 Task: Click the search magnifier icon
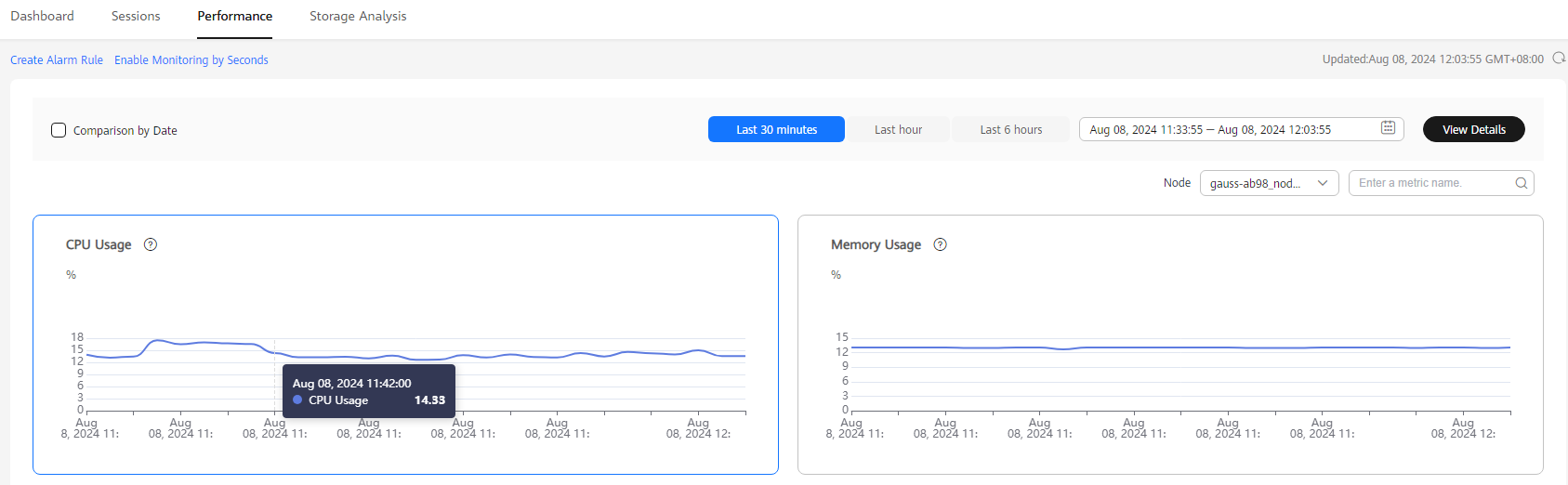pyautogui.click(x=1522, y=183)
